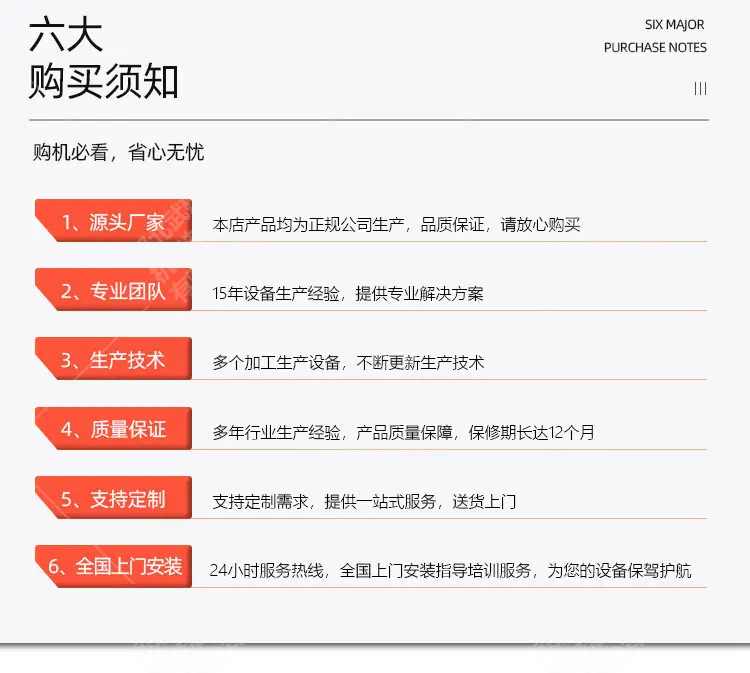Click text '本店产品均为正规公司生产，品质保证，请放心购买'
The width and height of the screenshot is (750, 673).
397,224
